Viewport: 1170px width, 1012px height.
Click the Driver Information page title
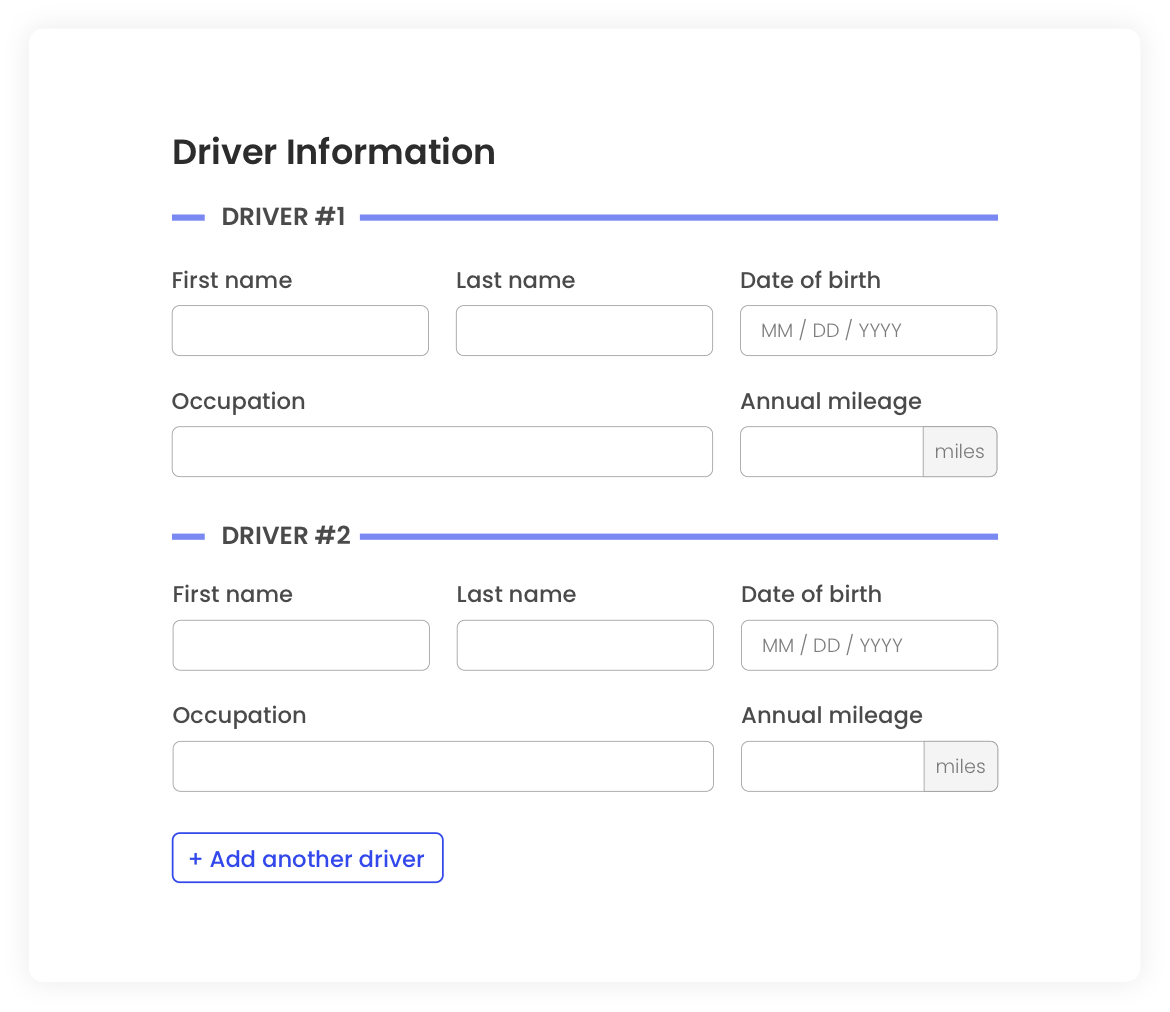334,152
